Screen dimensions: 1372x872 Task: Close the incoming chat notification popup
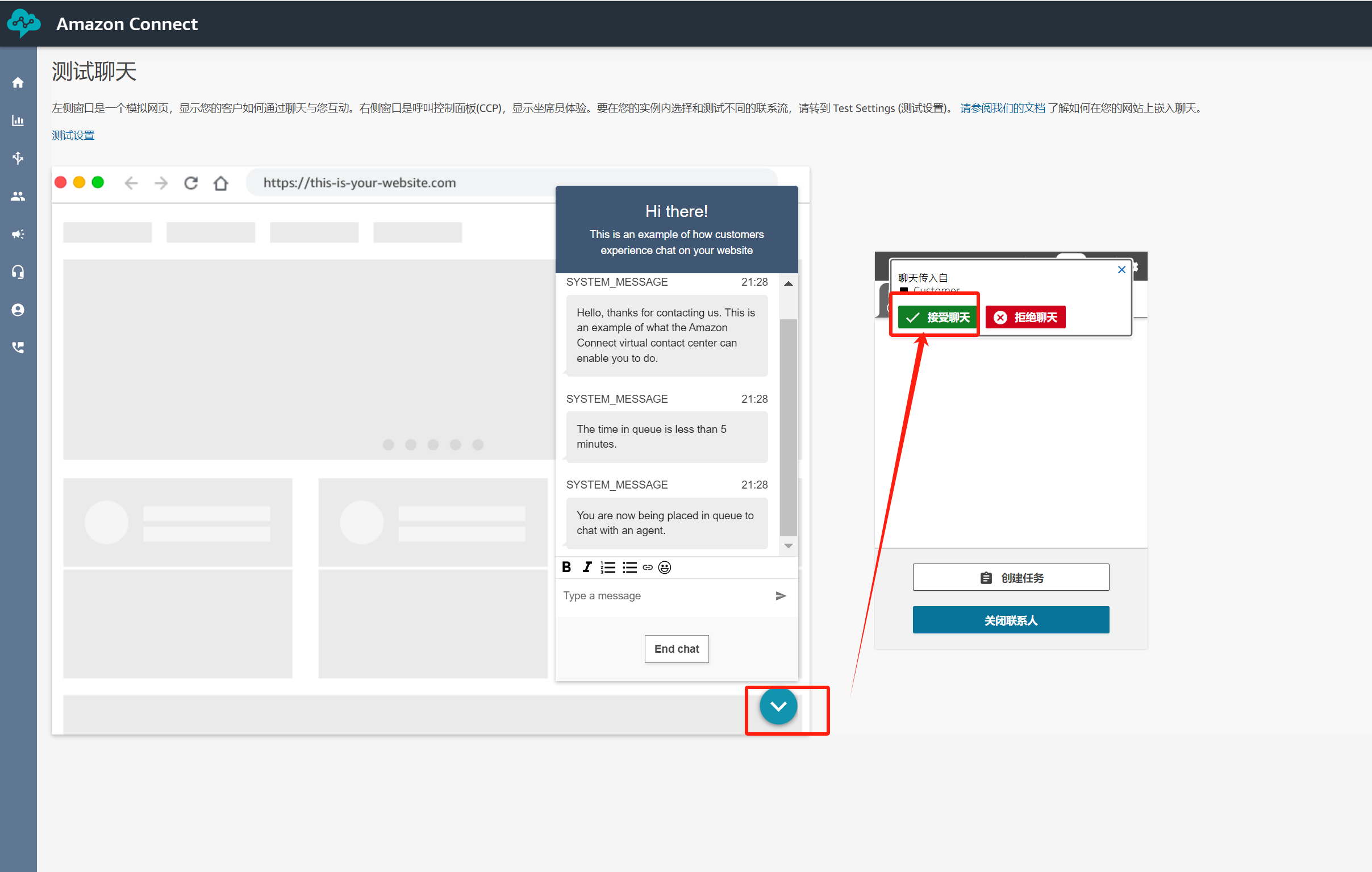pyautogui.click(x=1122, y=269)
